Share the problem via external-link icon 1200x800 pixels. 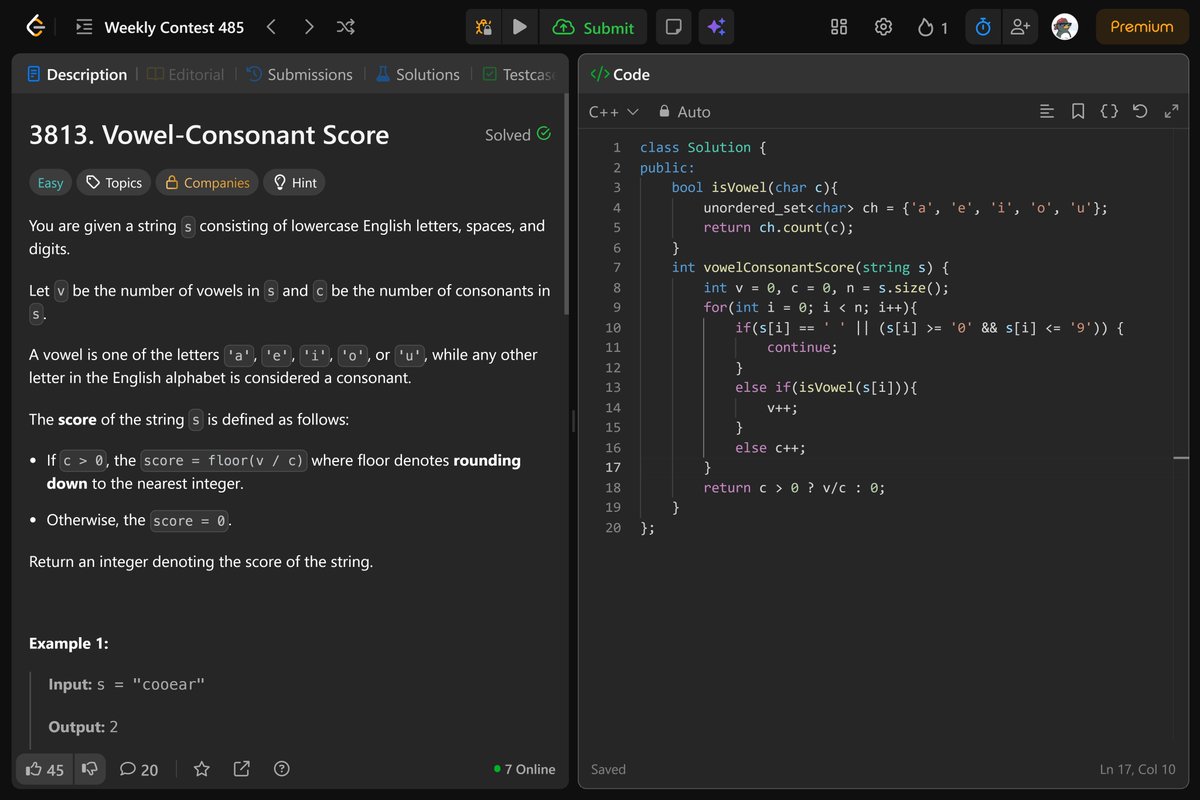(241, 769)
